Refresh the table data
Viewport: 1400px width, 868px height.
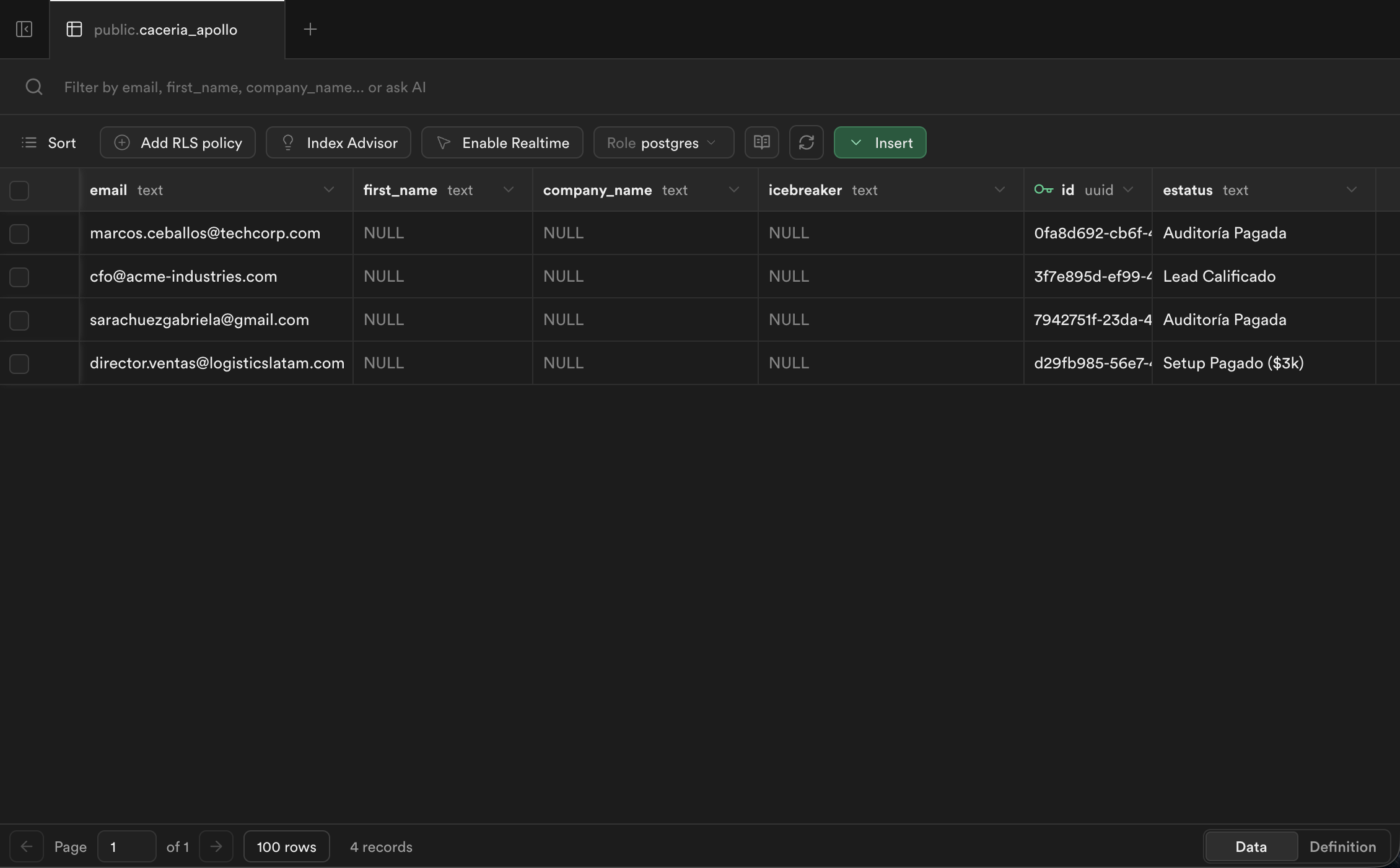806,142
